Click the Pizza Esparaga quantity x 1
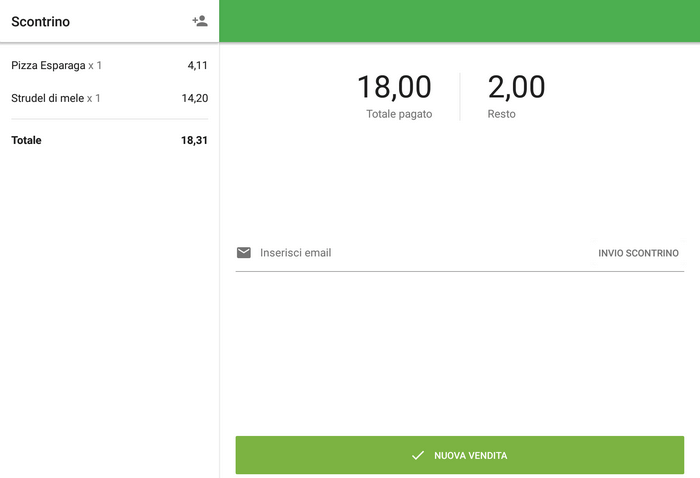The image size is (700, 478). click(95, 66)
